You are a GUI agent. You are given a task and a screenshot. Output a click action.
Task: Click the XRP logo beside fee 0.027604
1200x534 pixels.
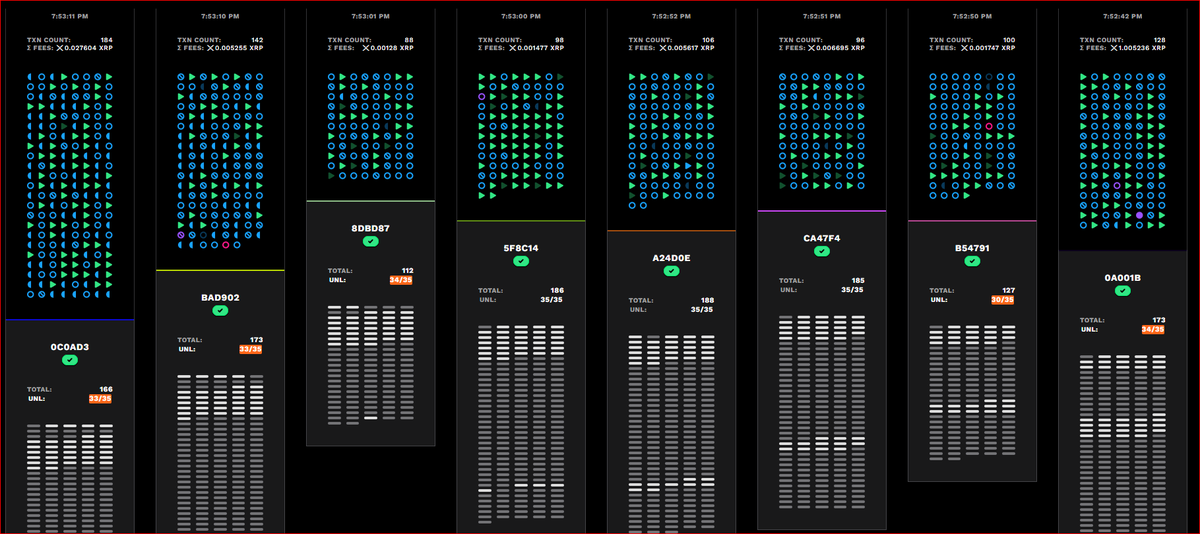click(59, 48)
